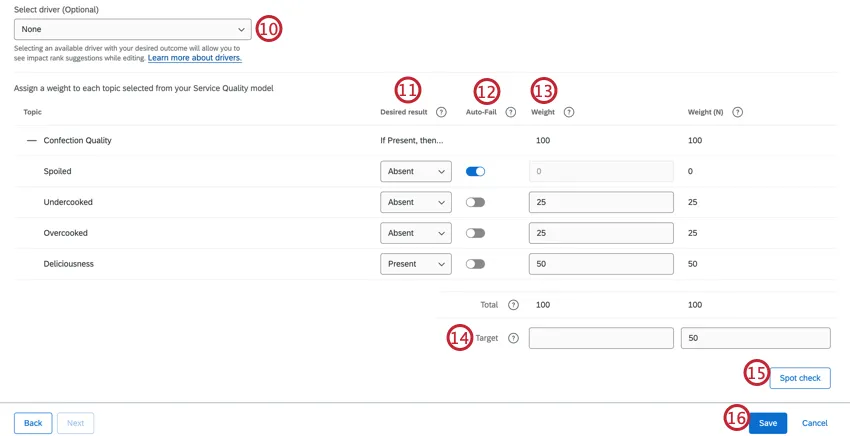Image resolution: width=850 pixels, height=436 pixels.
Task: Click the help icon next to Target
Action: [x=513, y=338]
